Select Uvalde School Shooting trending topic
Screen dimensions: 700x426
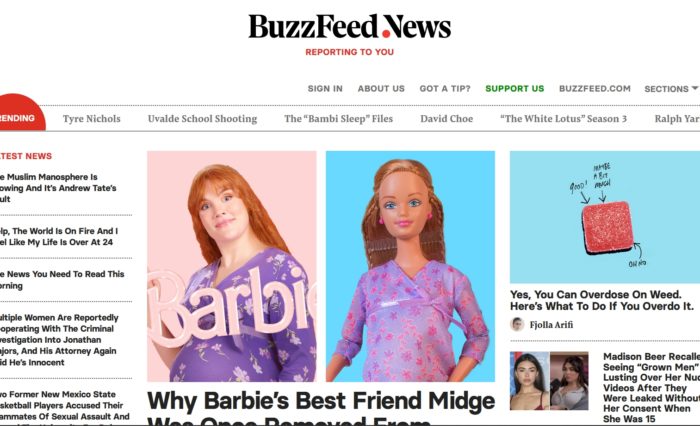tap(202, 119)
